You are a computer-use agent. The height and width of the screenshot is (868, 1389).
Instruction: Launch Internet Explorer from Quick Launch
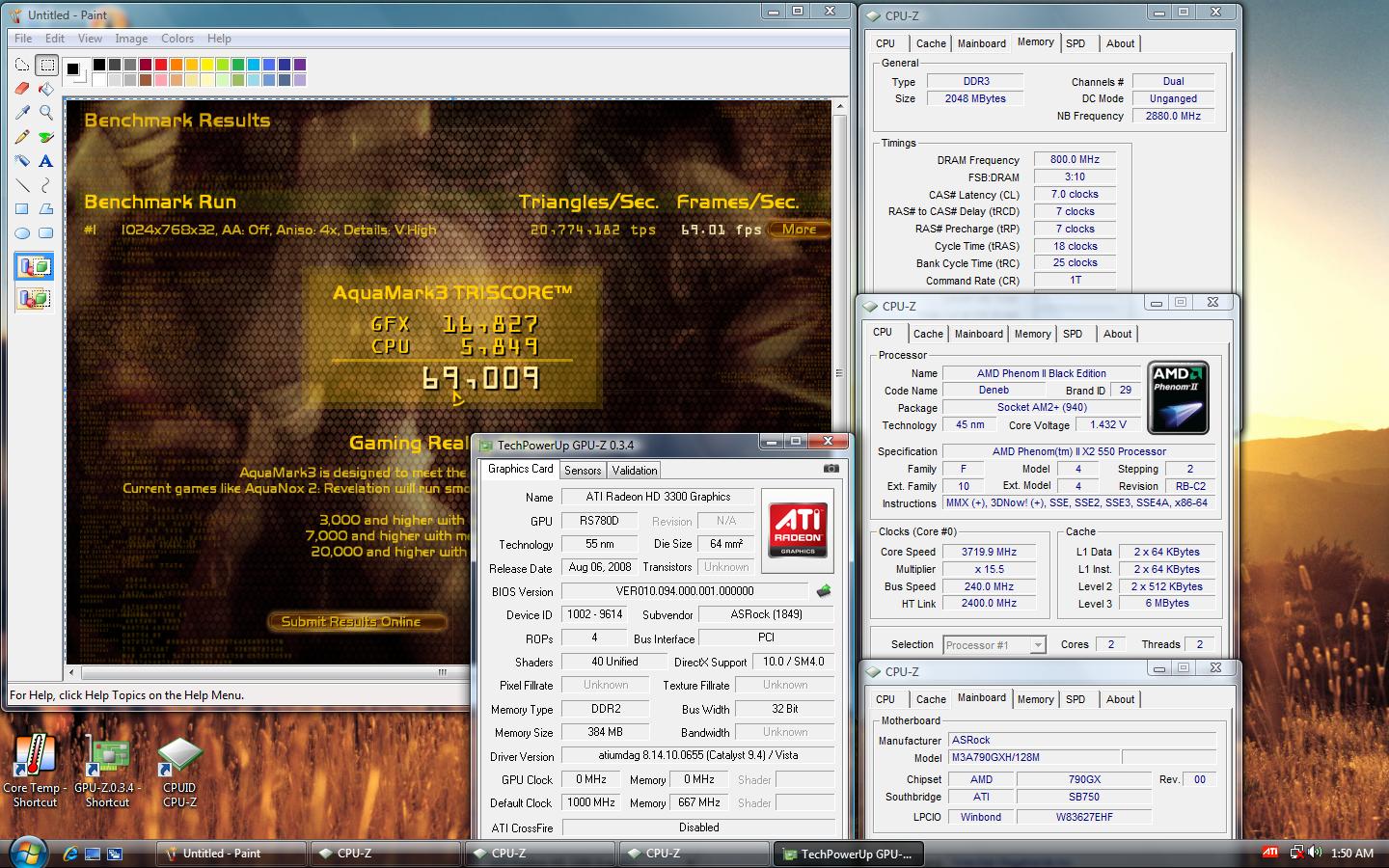(x=70, y=854)
